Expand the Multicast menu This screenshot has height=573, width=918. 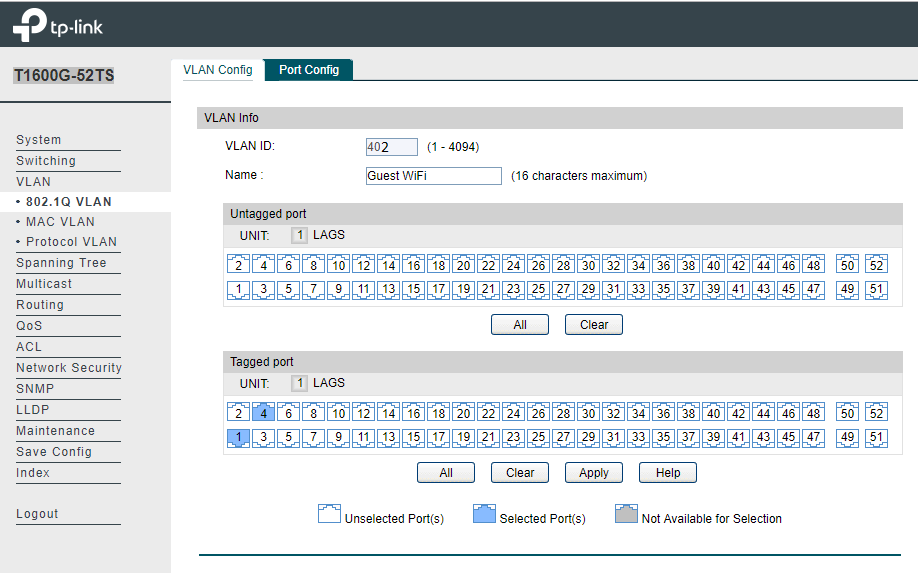point(44,284)
